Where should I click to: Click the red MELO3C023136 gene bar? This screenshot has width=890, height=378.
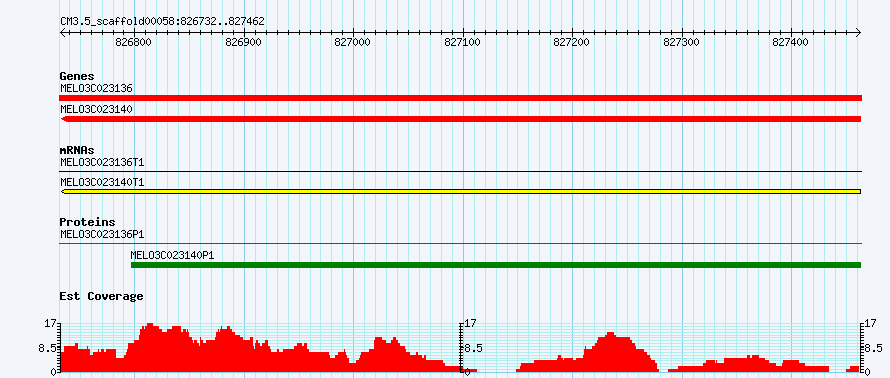tap(460, 98)
